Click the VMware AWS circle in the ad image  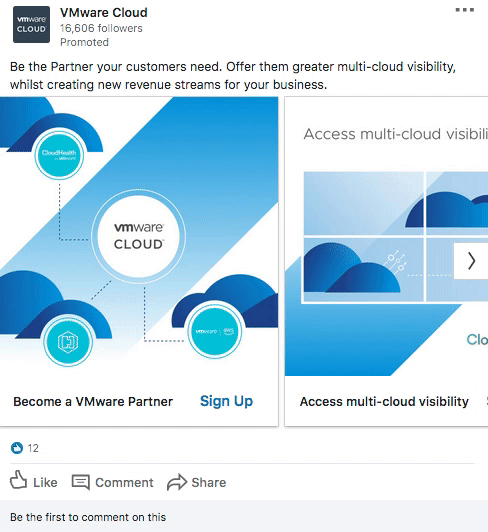coord(215,332)
